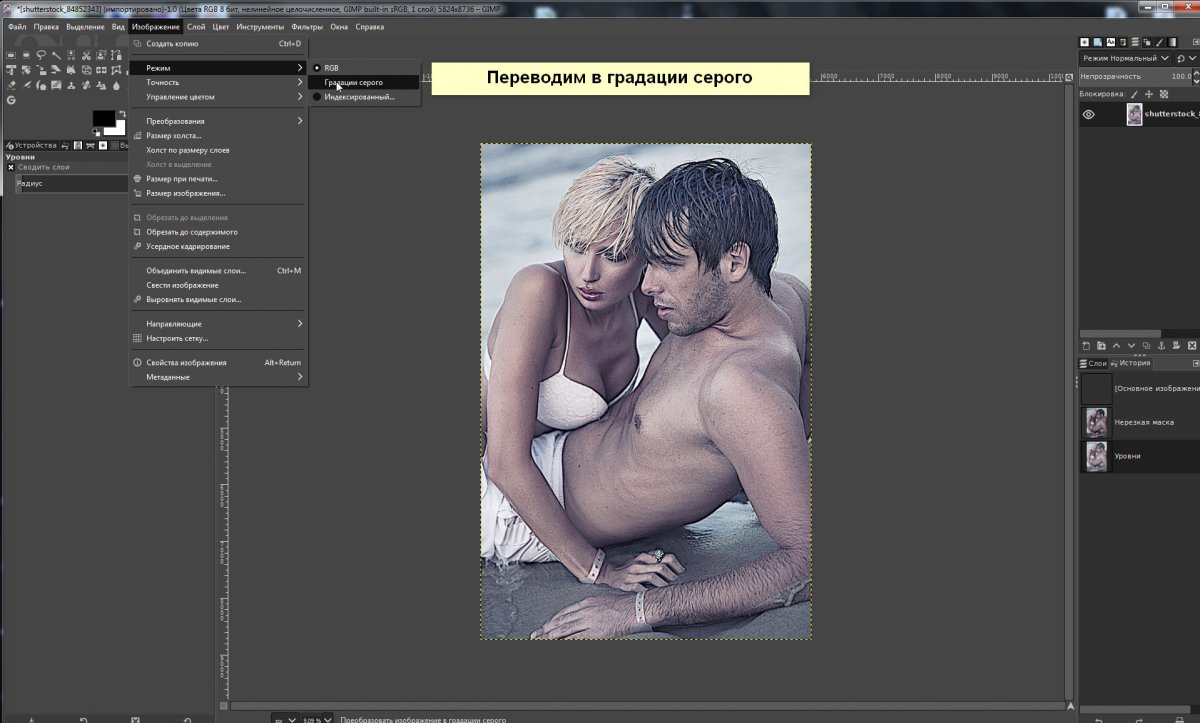Click Градации серого menu entry
Viewport: 1200px width, 723px height.
tap(353, 82)
